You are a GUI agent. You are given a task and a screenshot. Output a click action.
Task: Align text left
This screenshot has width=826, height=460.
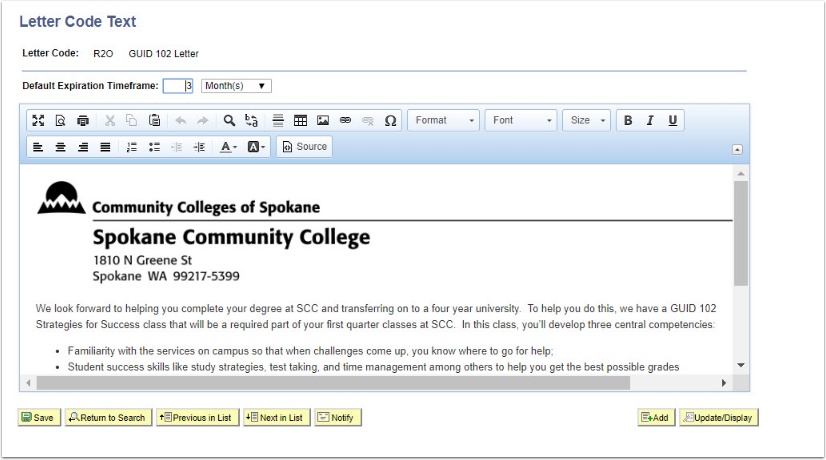coord(38,147)
